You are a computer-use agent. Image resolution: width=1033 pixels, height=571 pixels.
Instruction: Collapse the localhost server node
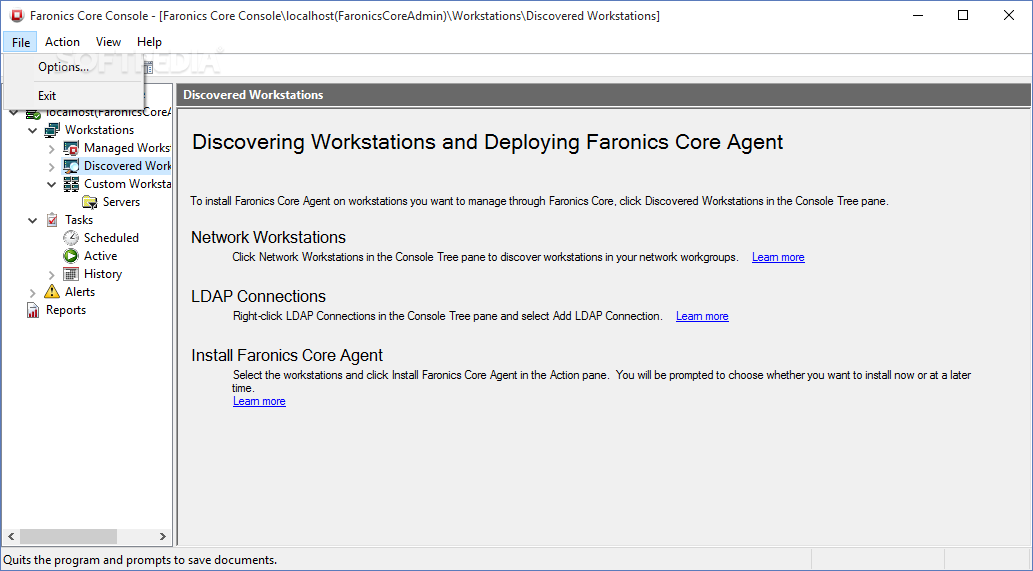click(x=14, y=113)
